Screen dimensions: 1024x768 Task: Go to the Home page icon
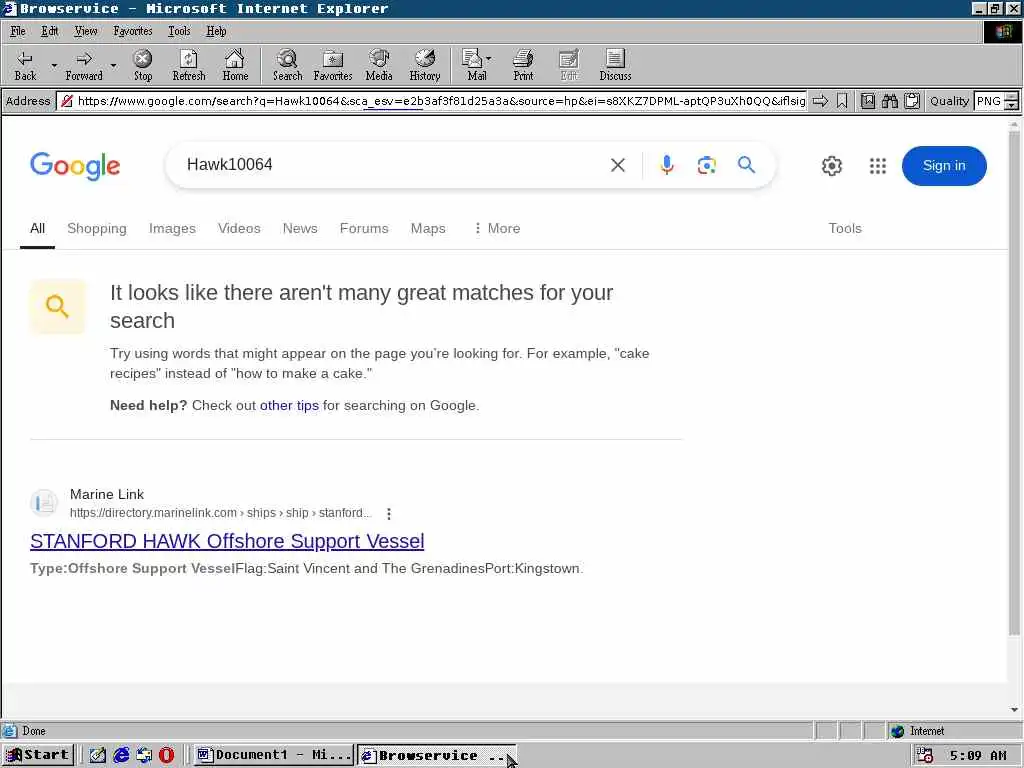tap(235, 65)
